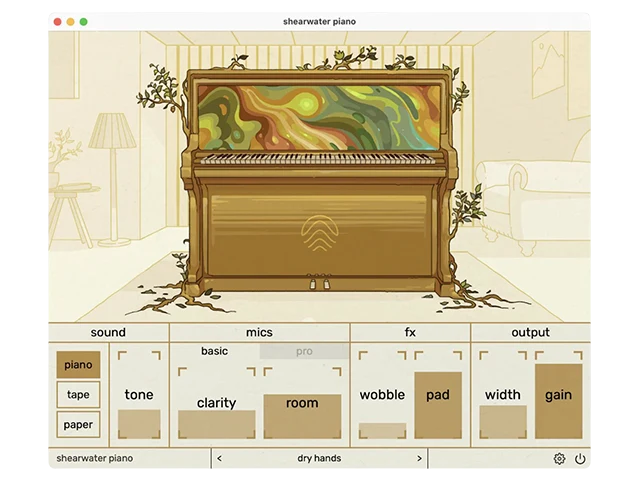The width and height of the screenshot is (640, 480).
Task: Switch to the pro mics tab
Action: 304,351
